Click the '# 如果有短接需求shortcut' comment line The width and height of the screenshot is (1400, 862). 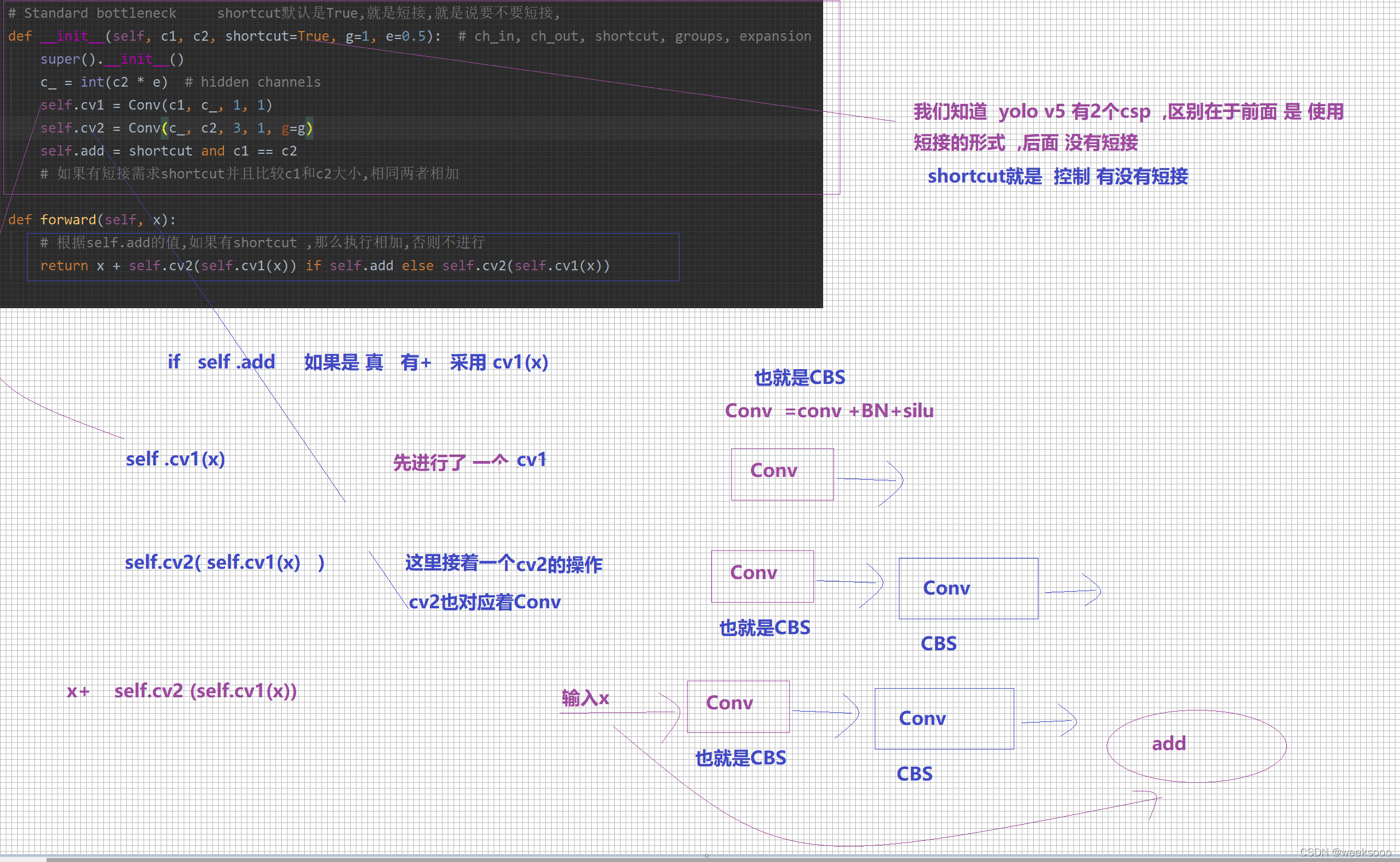[x=250, y=174]
